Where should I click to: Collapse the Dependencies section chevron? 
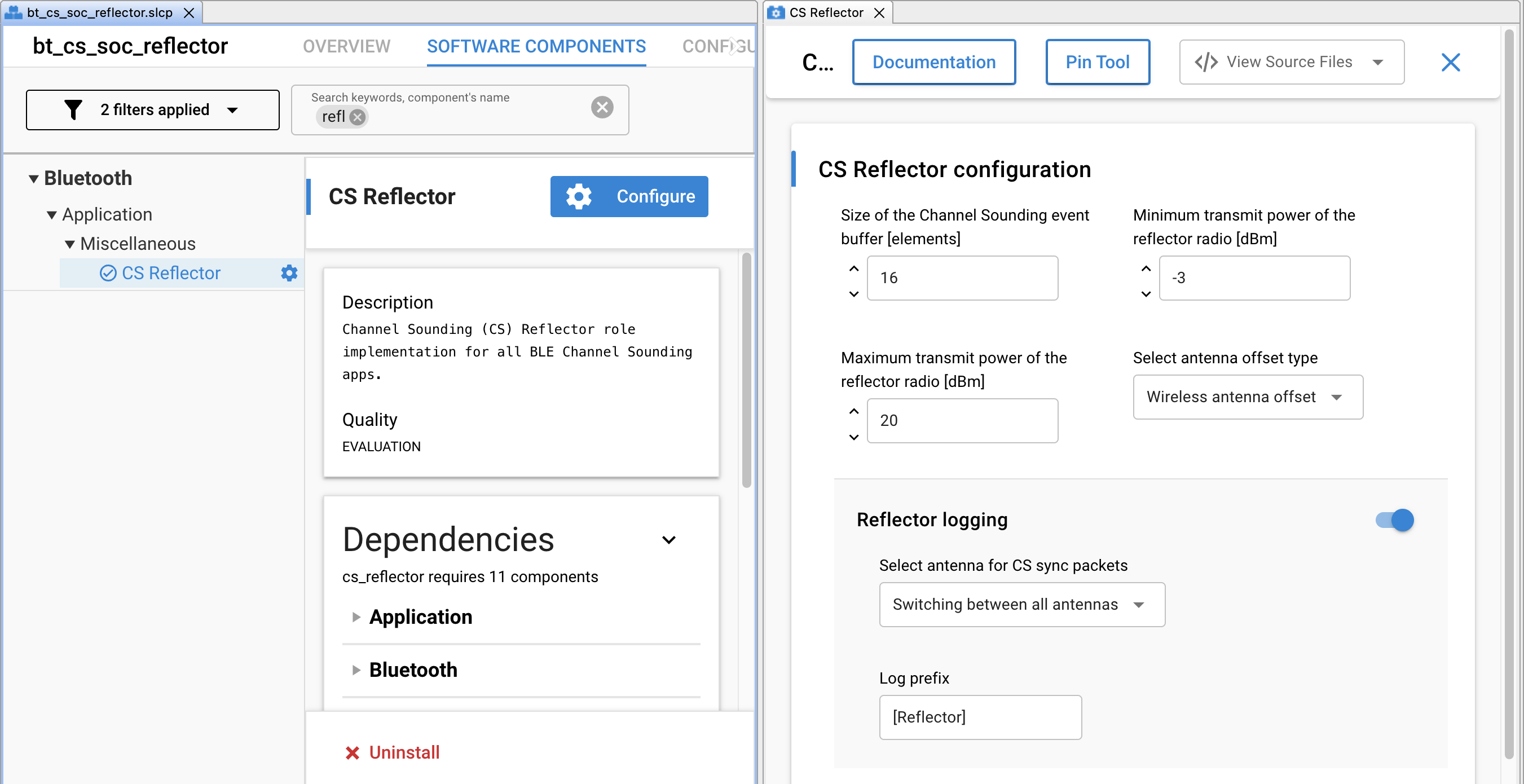[668, 540]
